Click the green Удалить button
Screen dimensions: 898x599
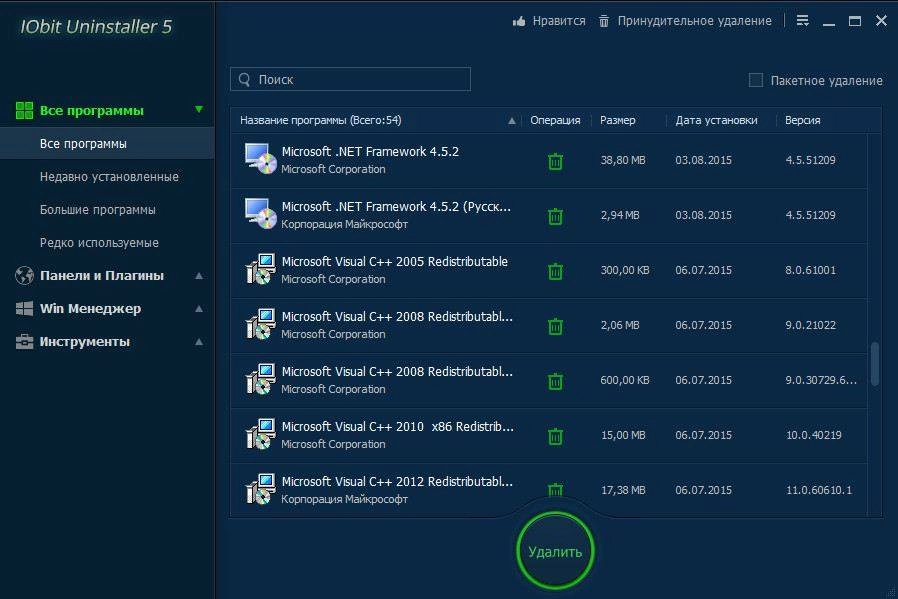coord(555,551)
